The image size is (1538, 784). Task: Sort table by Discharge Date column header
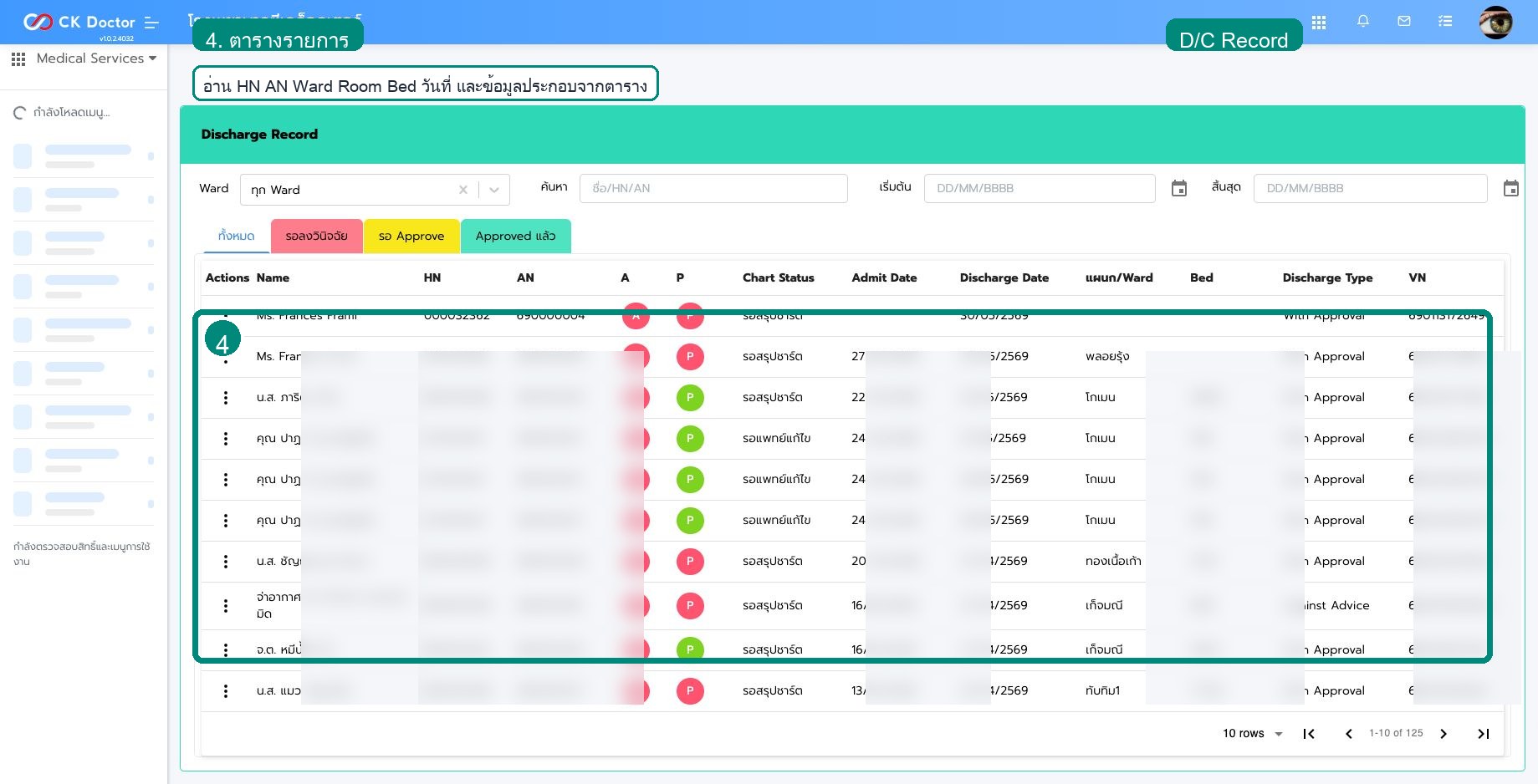tap(1004, 277)
